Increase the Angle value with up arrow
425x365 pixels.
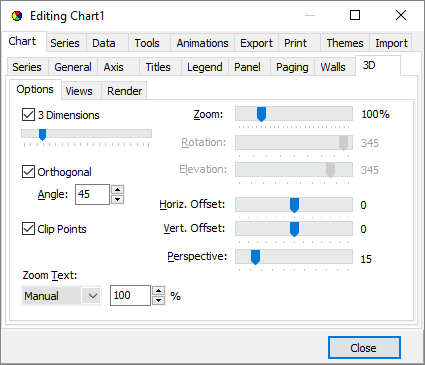(x=117, y=190)
